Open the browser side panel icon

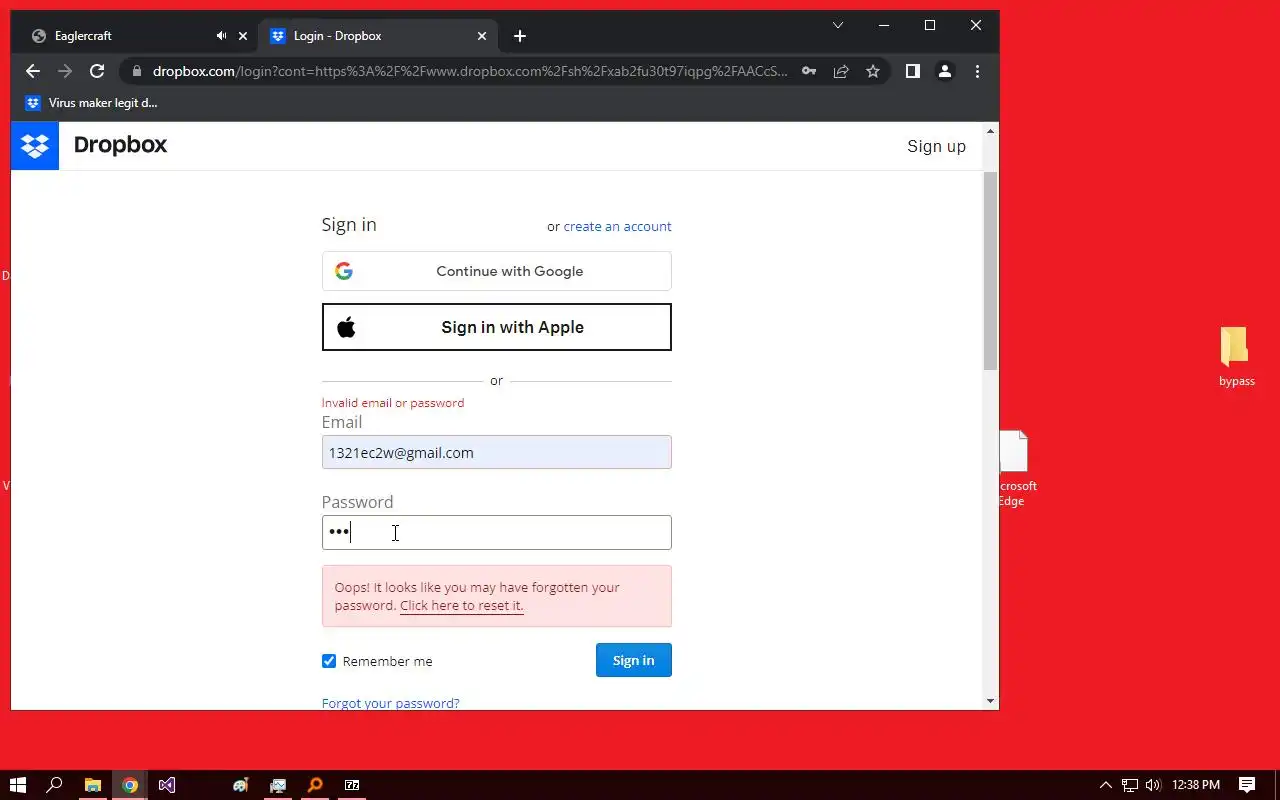(x=912, y=71)
